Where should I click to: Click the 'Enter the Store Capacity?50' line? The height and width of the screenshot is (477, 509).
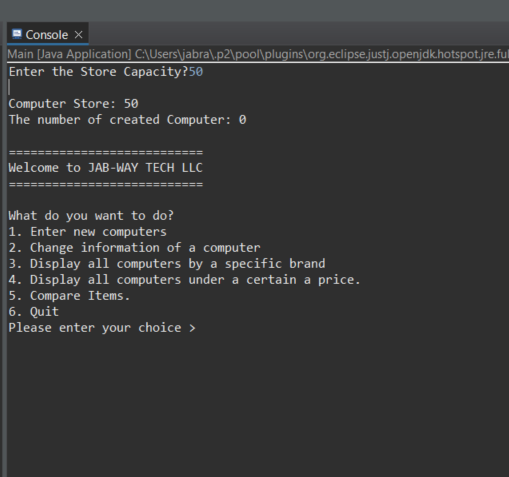tap(106, 72)
